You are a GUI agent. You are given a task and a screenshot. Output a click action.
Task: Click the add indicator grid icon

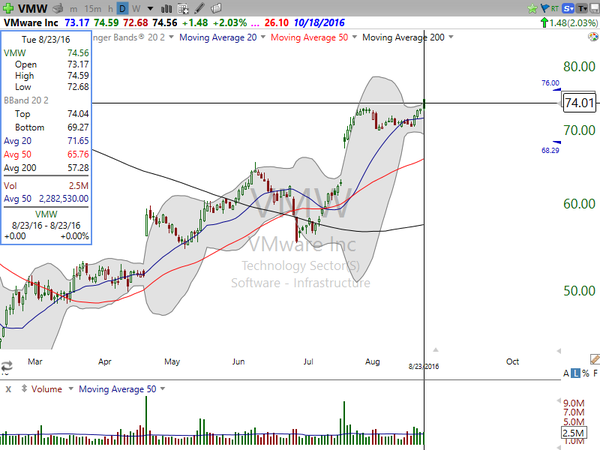[x=183, y=8]
